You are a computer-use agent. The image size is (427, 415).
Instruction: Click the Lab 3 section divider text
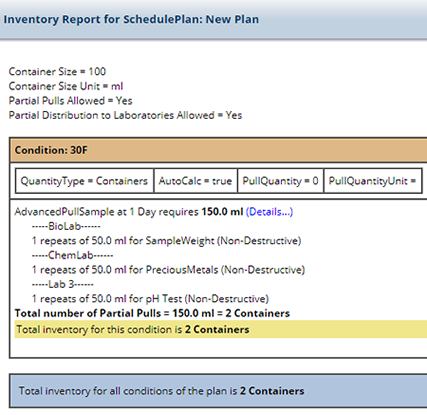click(x=63, y=284)
